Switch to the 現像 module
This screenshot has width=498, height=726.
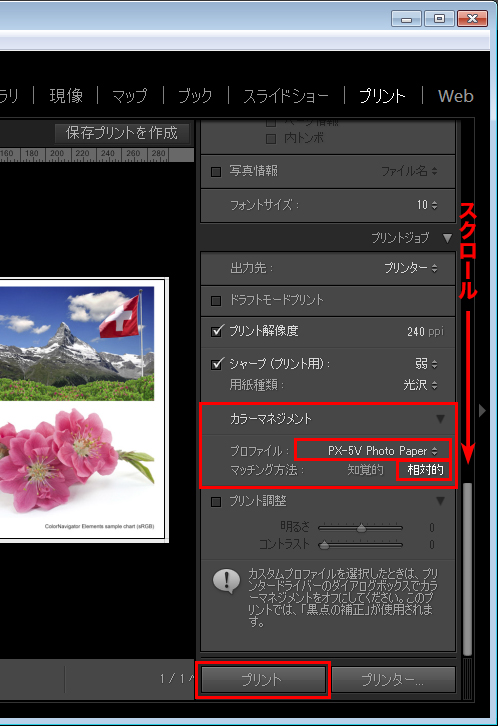(x=66, y=96)
